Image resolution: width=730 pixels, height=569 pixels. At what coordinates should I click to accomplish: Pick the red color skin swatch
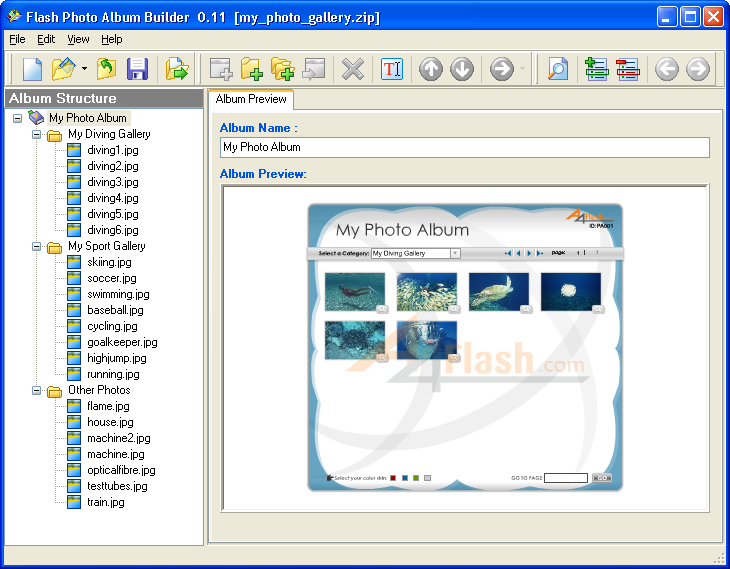(393, 478)
